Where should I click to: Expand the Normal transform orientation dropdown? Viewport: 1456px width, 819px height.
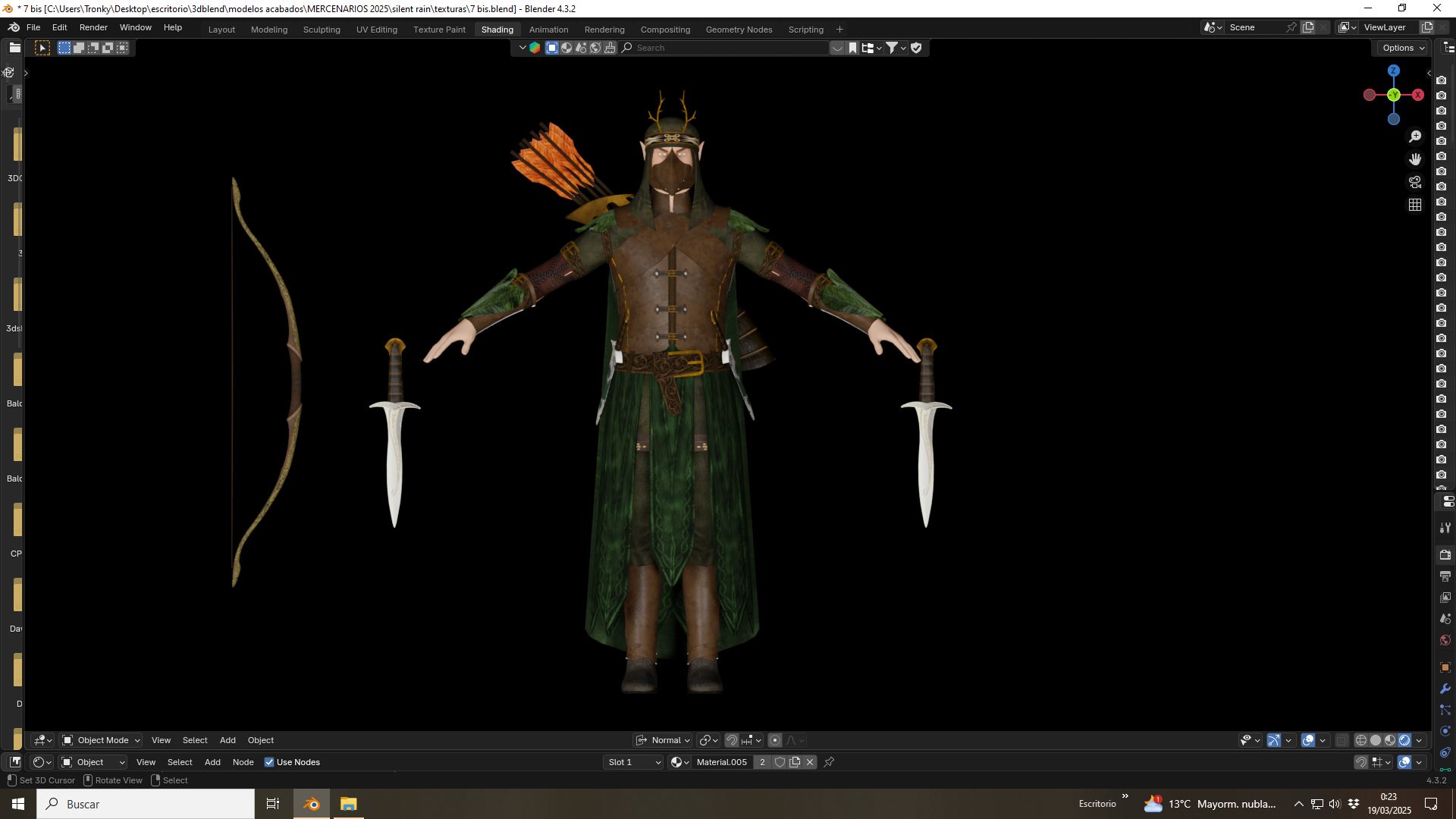(x=663, y=740)
